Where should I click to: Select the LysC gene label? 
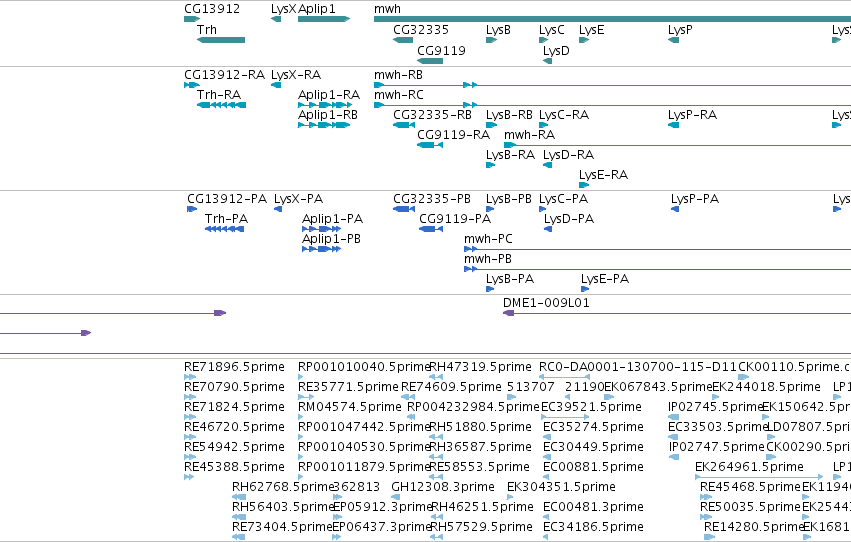(551, 30)
